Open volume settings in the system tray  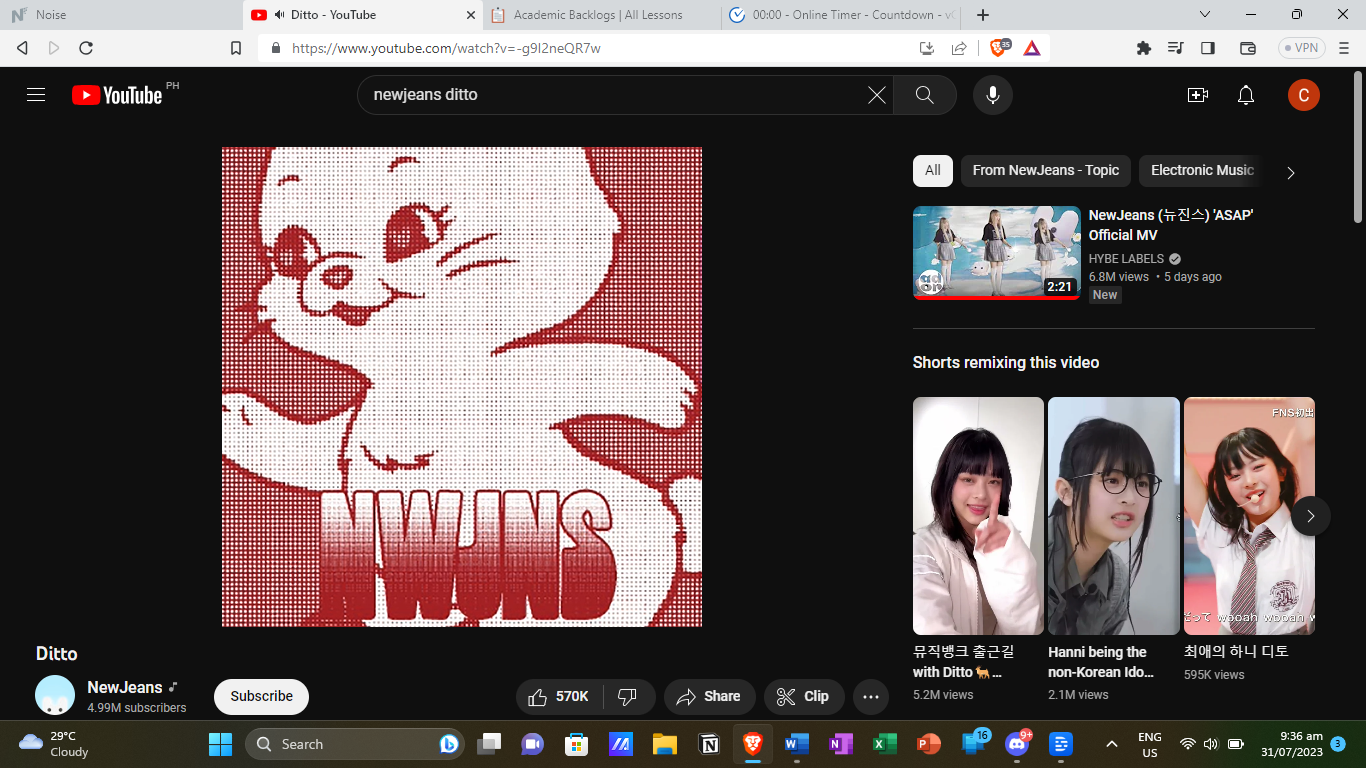[x=1211, y=744]
